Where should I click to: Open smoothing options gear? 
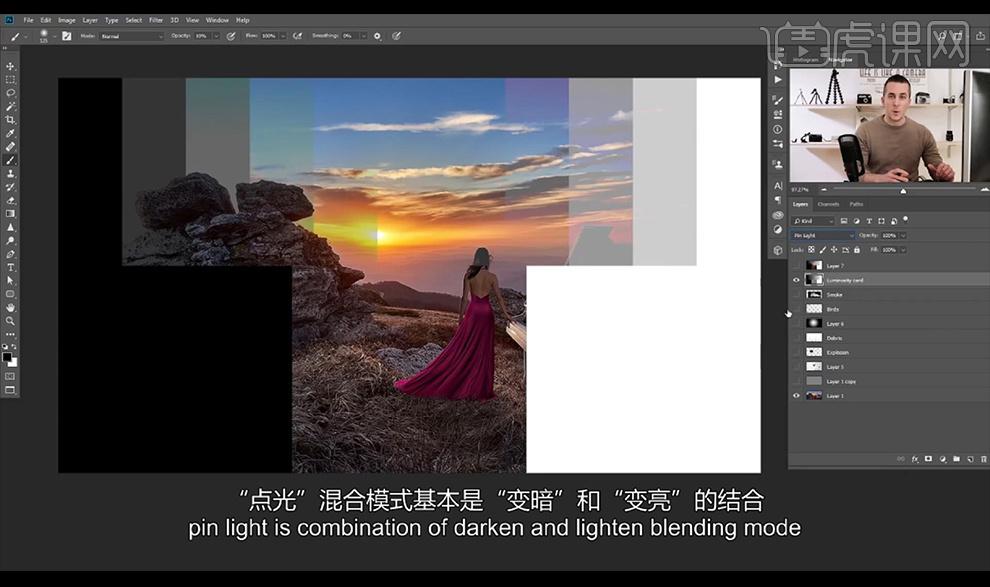click(378, 36)
